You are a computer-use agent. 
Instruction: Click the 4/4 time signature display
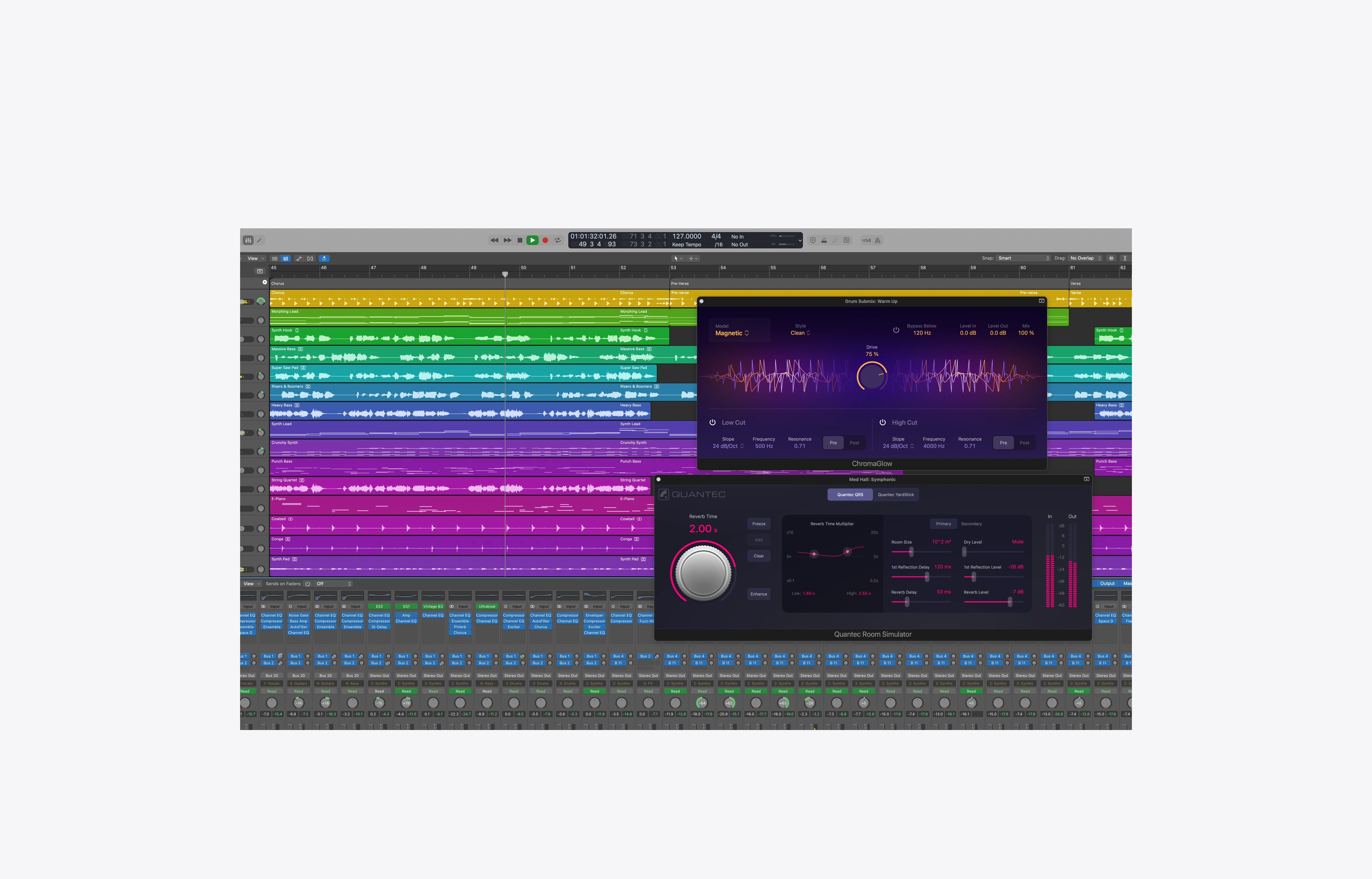(x=716, y=236)
